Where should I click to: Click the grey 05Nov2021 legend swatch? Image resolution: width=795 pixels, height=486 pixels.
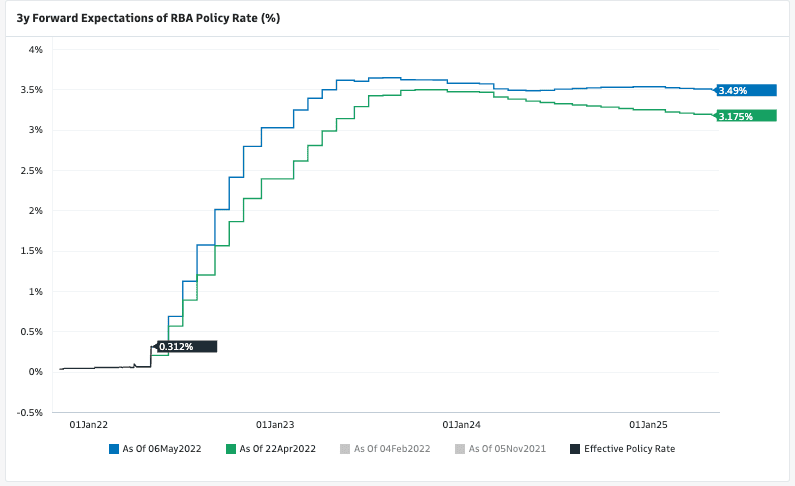(x=459, y=449)
